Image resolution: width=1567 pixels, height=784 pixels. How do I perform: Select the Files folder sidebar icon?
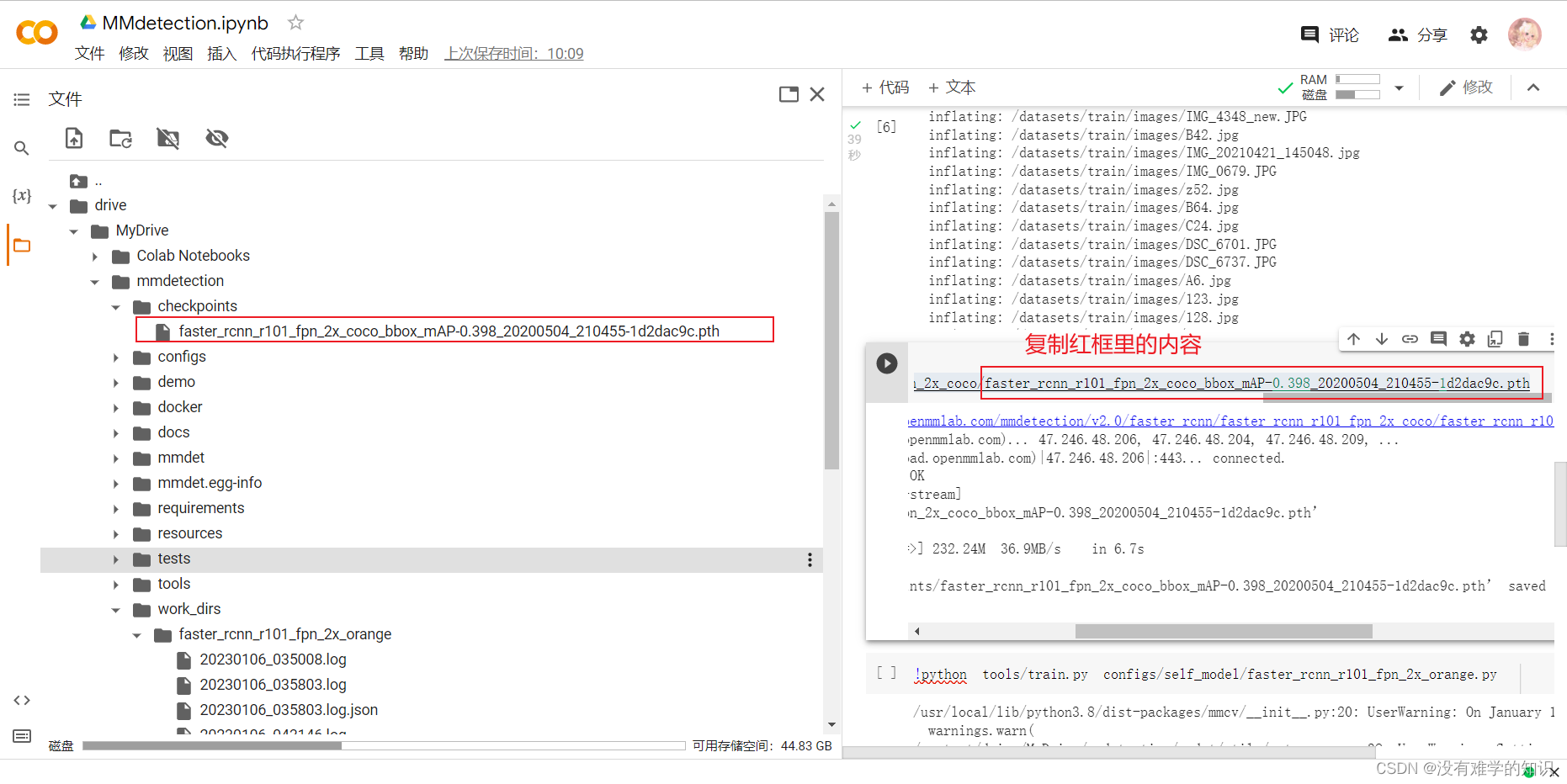click(x=22, y=246)
